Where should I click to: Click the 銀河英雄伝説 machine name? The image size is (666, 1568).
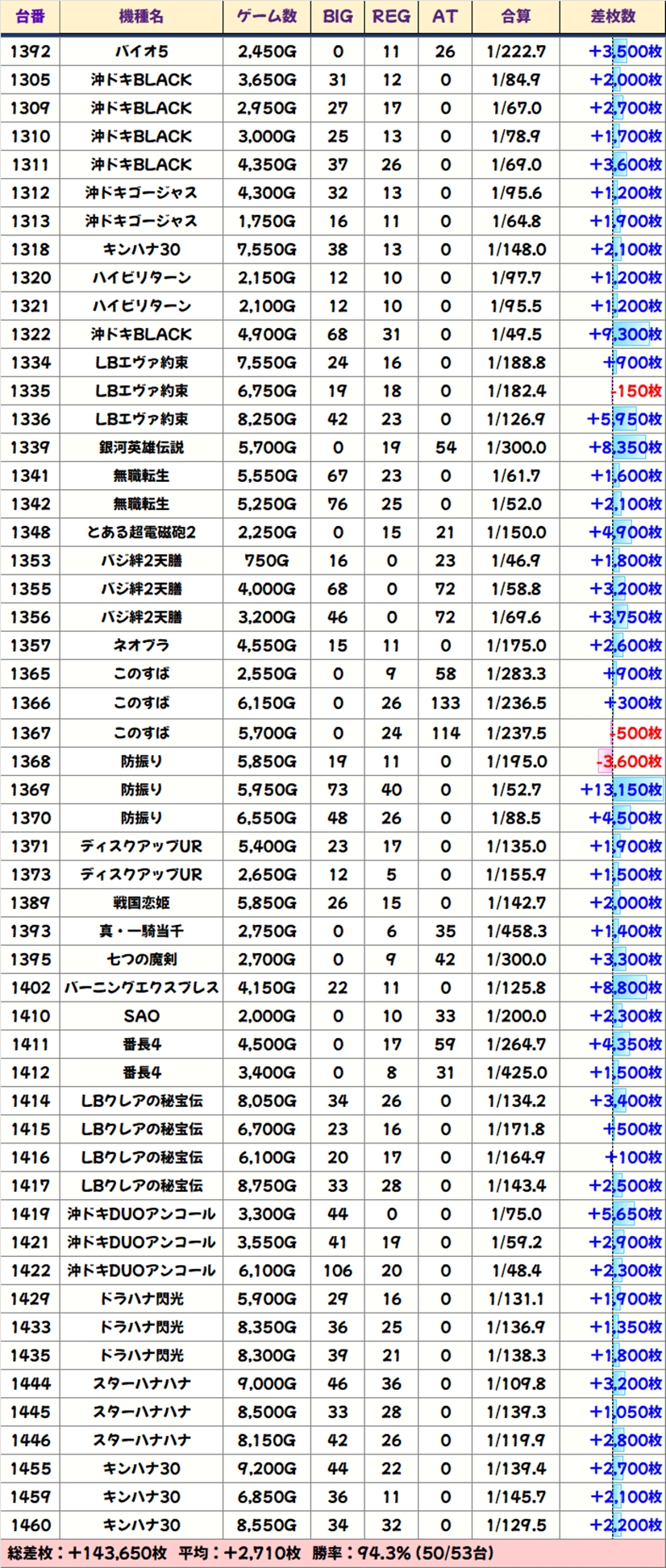click(141, 447)
